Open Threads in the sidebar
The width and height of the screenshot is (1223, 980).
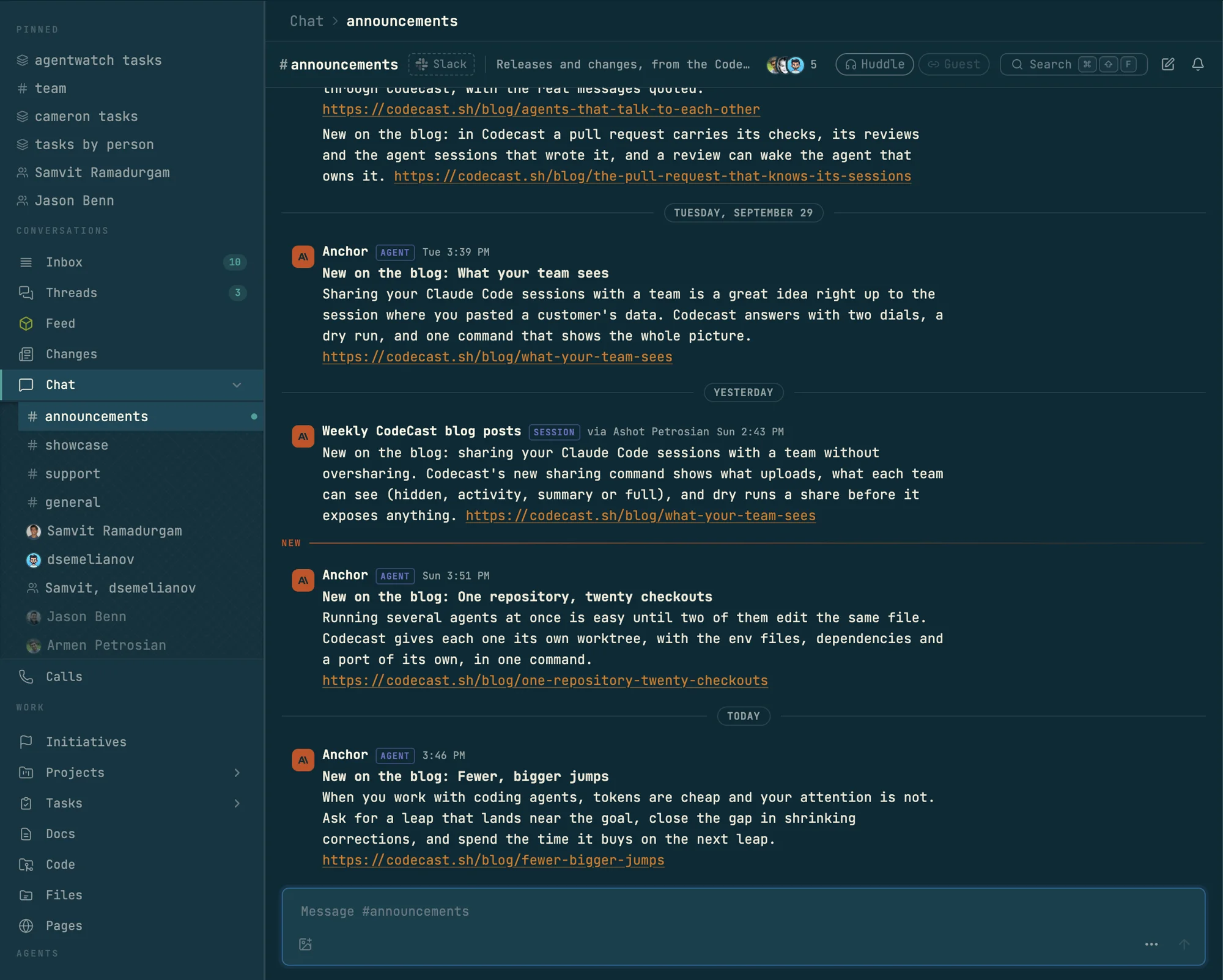(x=132, y=293)
